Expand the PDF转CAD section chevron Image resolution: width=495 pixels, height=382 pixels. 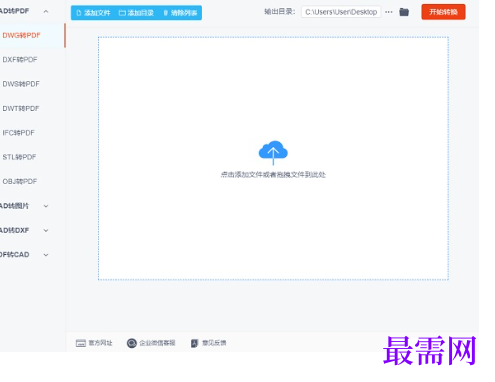click(46, 255)
